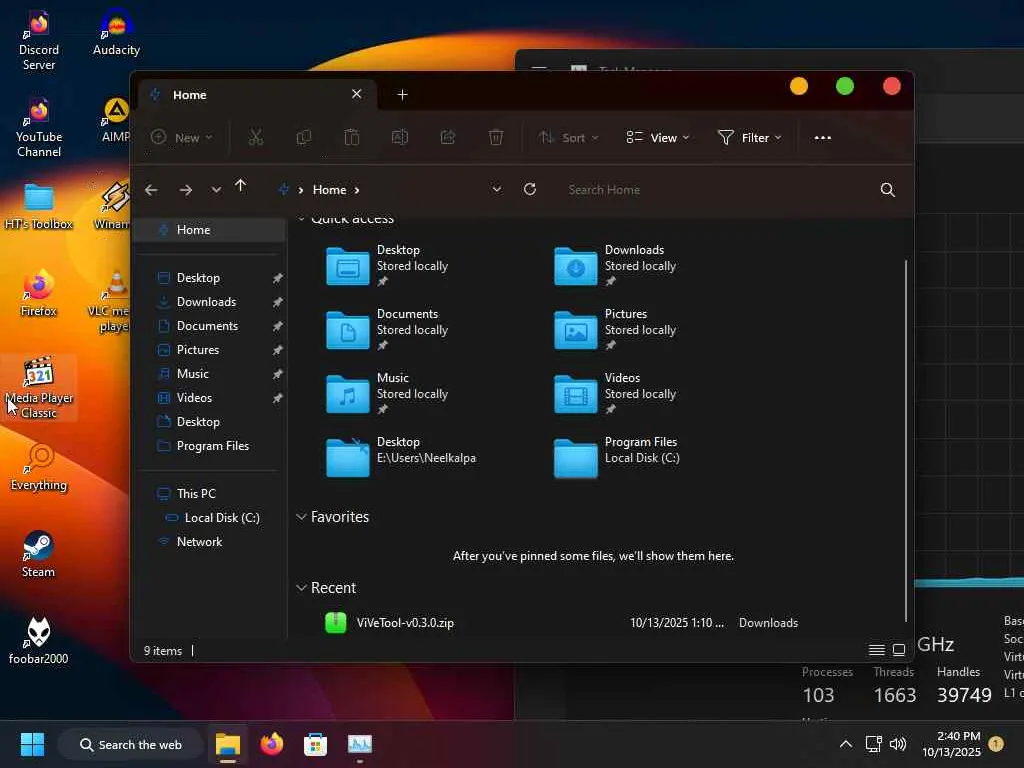Open Microsoft Store from the taskbar
The width and height of the screenshot is (1024, 768).
315,744
